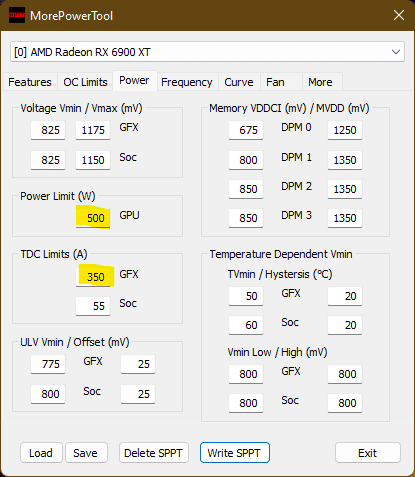This screenshot has height=477, width=415.
Task: Switch to the OC Limits tab
Action: click(x=85, y=82)
